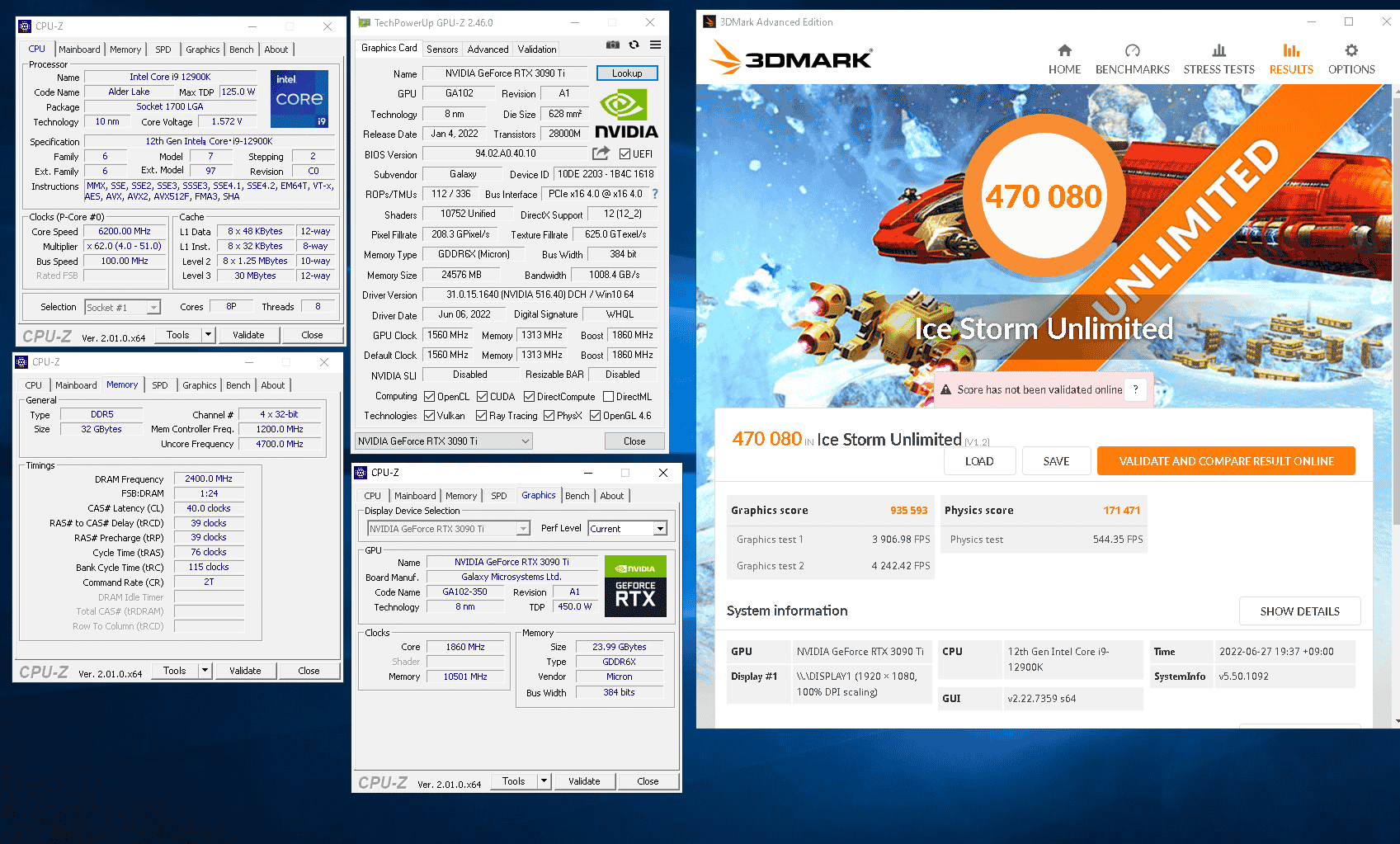Switch to the Mainboard tab in top CPU-Z
Image resolution: width=1400 pixels, height=844 pixels.
[79, 50]
